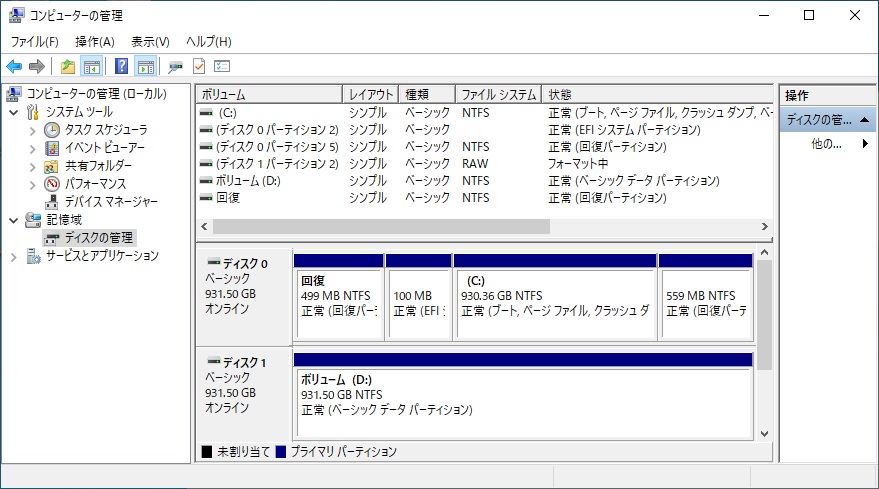
Task: Open the ヘルプ(H) menu
Action: click(x=209, y=41)
